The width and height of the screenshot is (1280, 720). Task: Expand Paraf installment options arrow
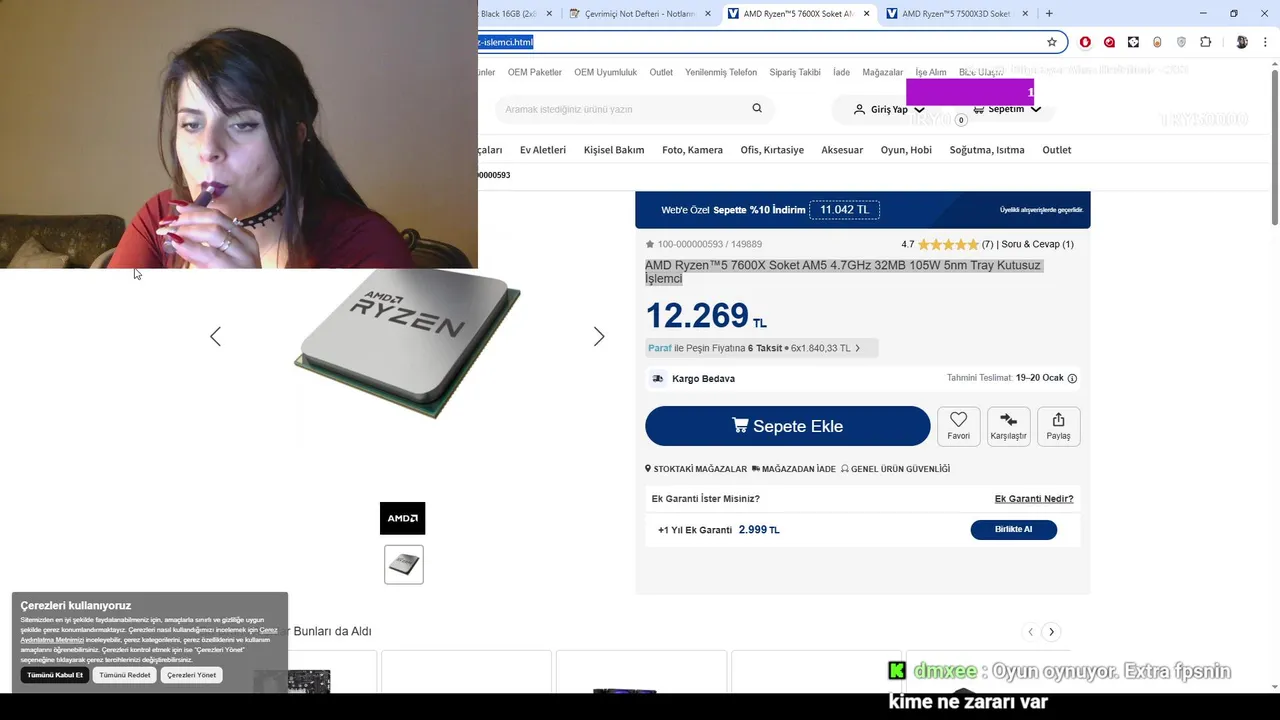pos(857,348)
